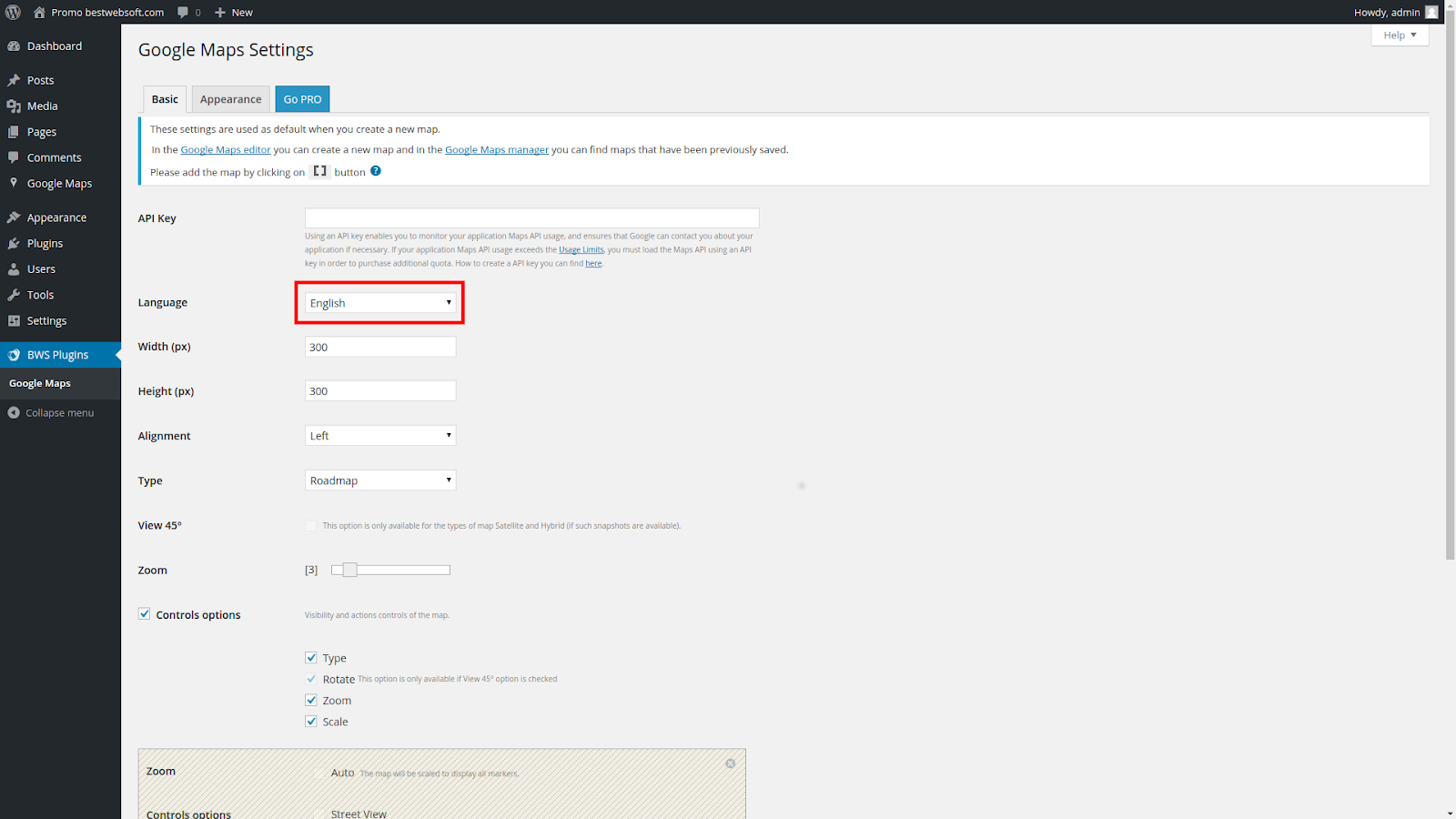Click the home icon beside Promo bestwebsoft.com
Image resolution: width=1456 pixels, height=819 pixels.
[39, 12]
